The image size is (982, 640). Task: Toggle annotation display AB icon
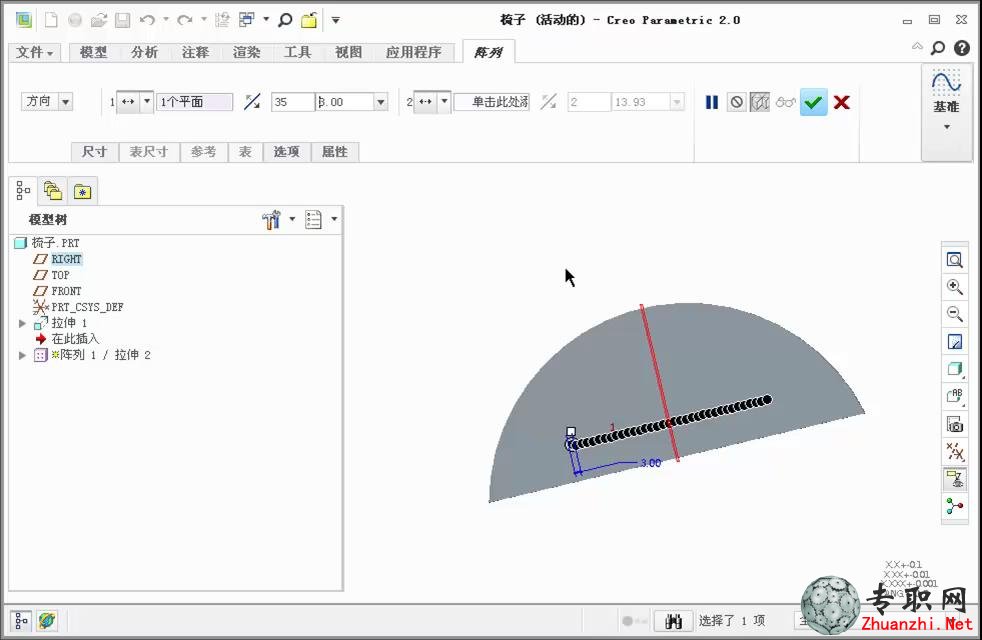pos(954,396)
